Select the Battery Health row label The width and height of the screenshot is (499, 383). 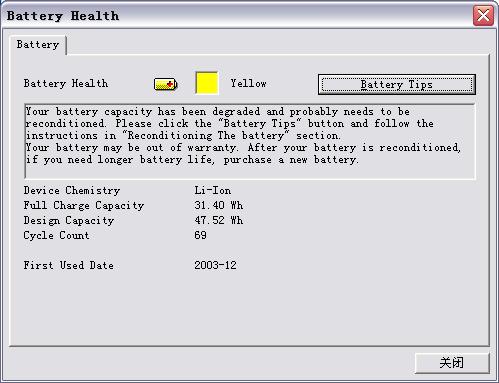pos(66,84)
